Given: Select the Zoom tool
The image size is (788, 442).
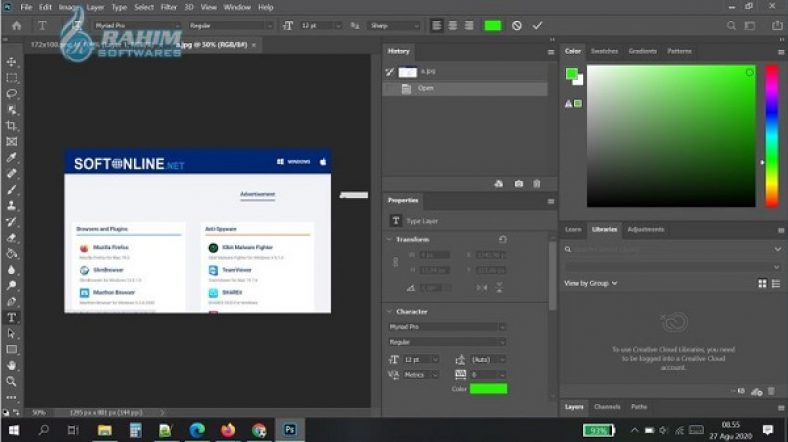Looking at the screenshot, I should (12, 381).
